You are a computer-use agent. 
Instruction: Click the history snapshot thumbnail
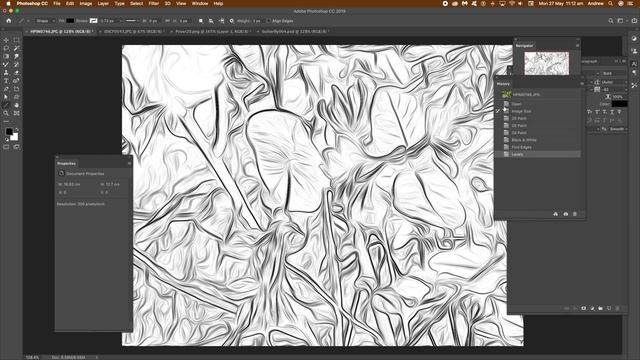[506, 94]
